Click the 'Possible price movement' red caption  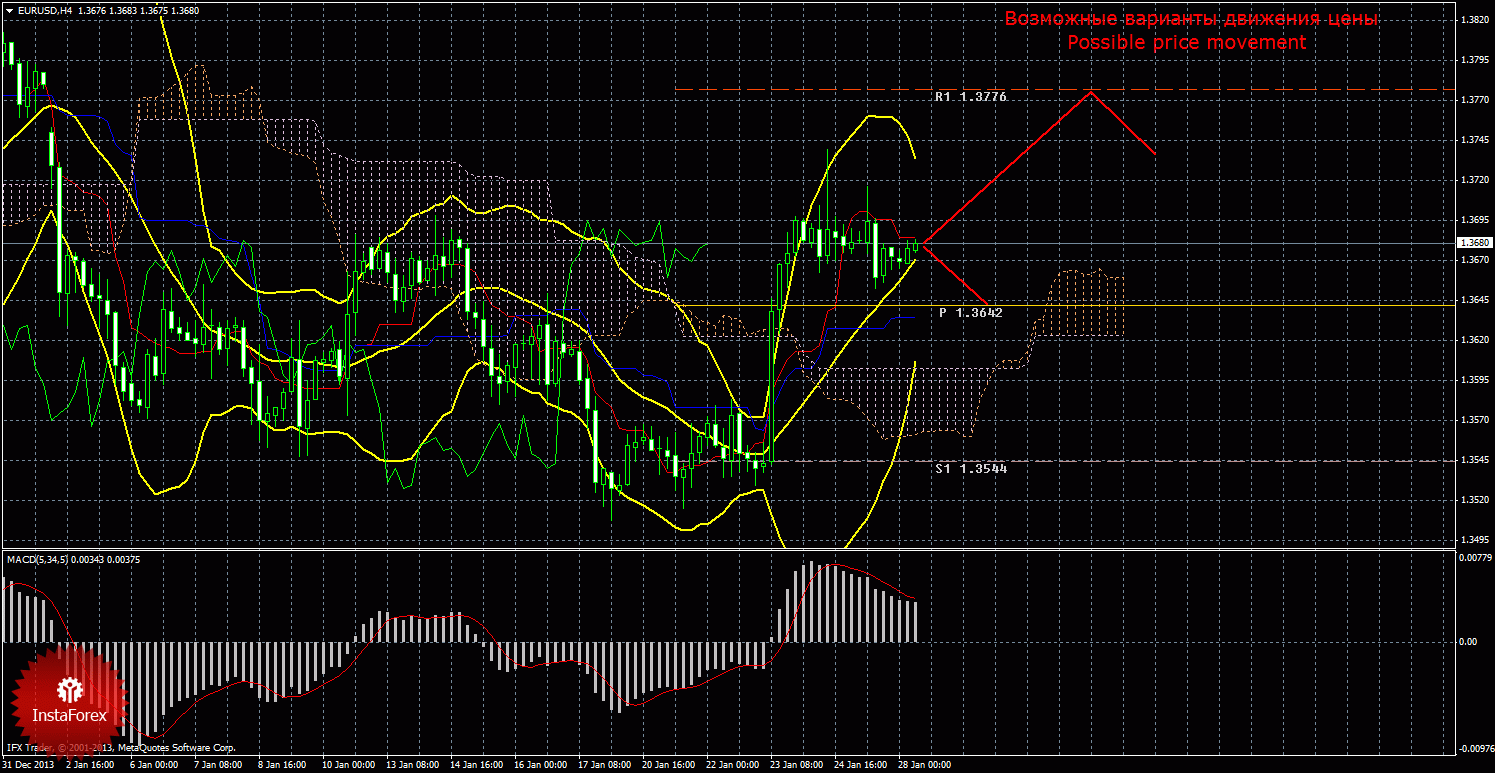click(1186, 43)
